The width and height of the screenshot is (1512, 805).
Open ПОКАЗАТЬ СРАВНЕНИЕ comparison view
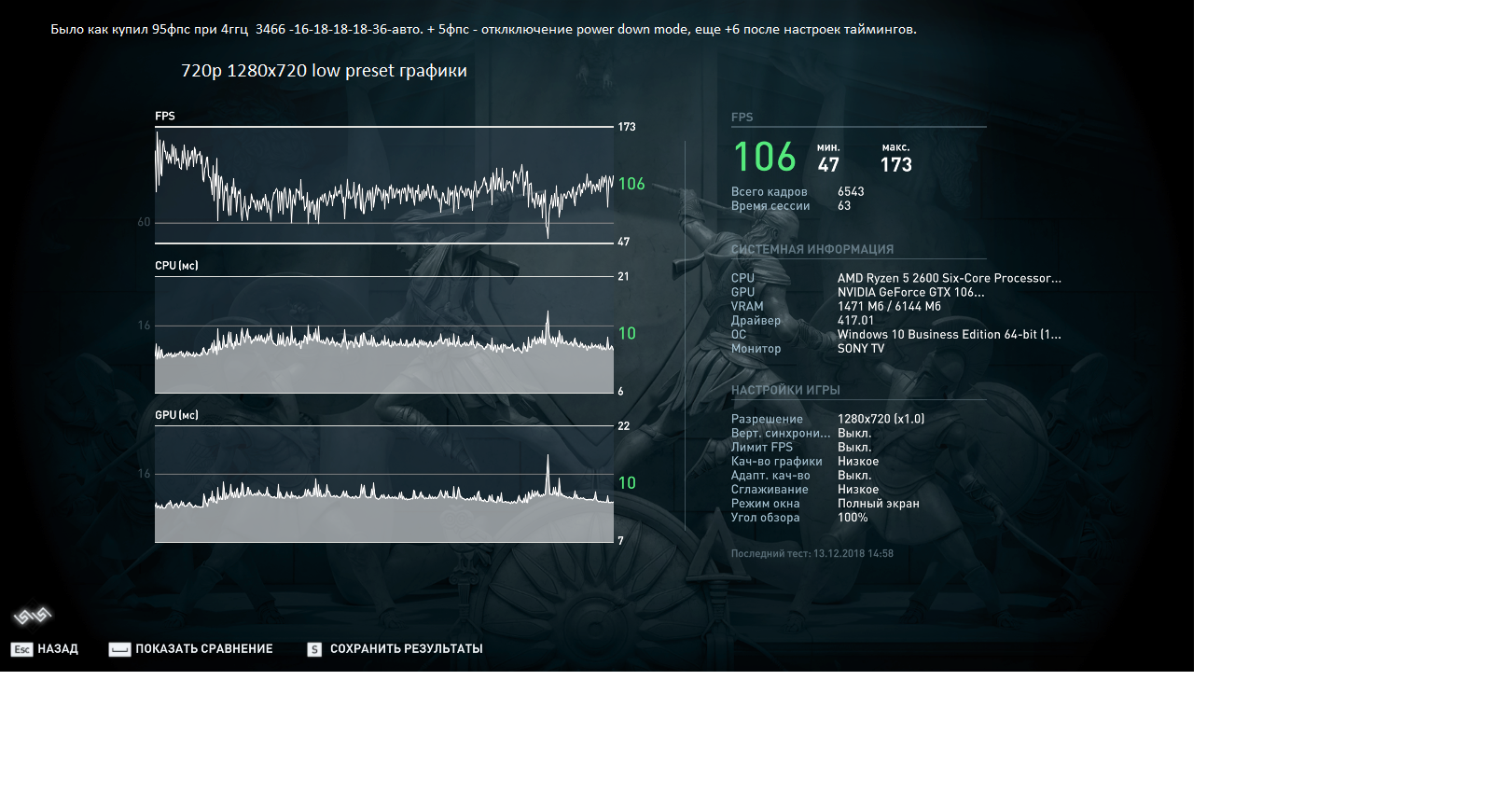point(204,649)
